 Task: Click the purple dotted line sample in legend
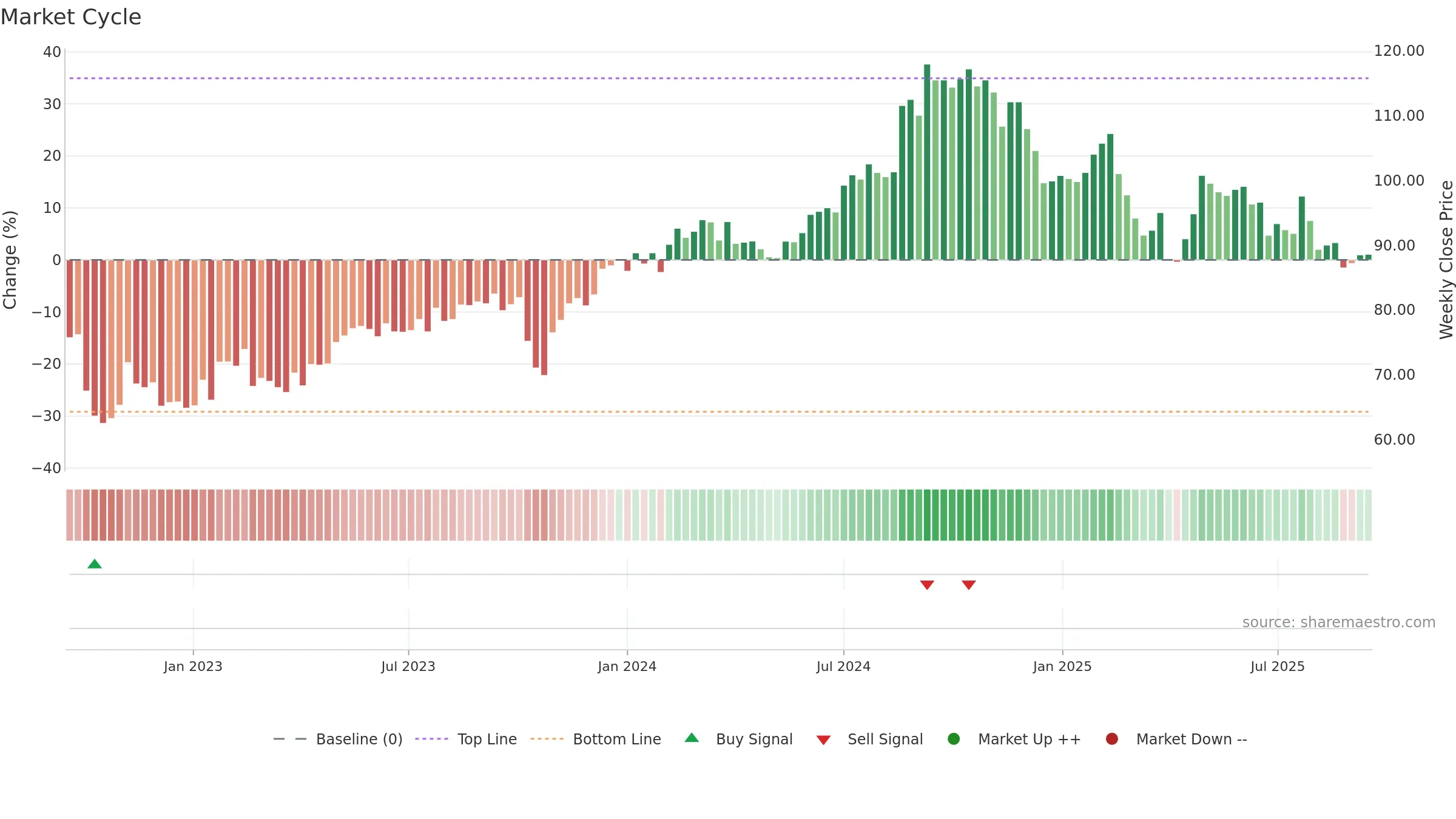pos(432,739)
